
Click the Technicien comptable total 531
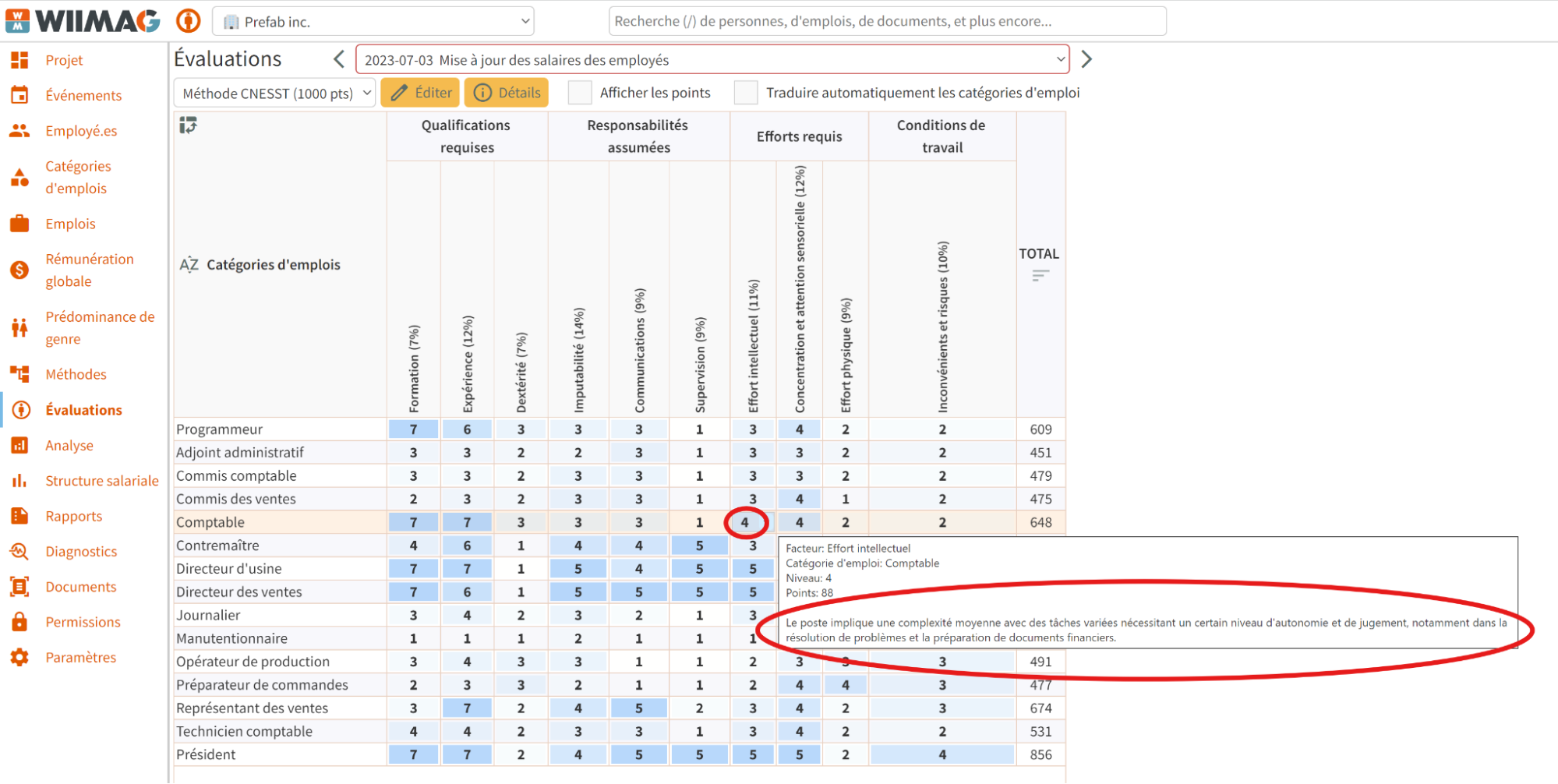[1040, 731]
